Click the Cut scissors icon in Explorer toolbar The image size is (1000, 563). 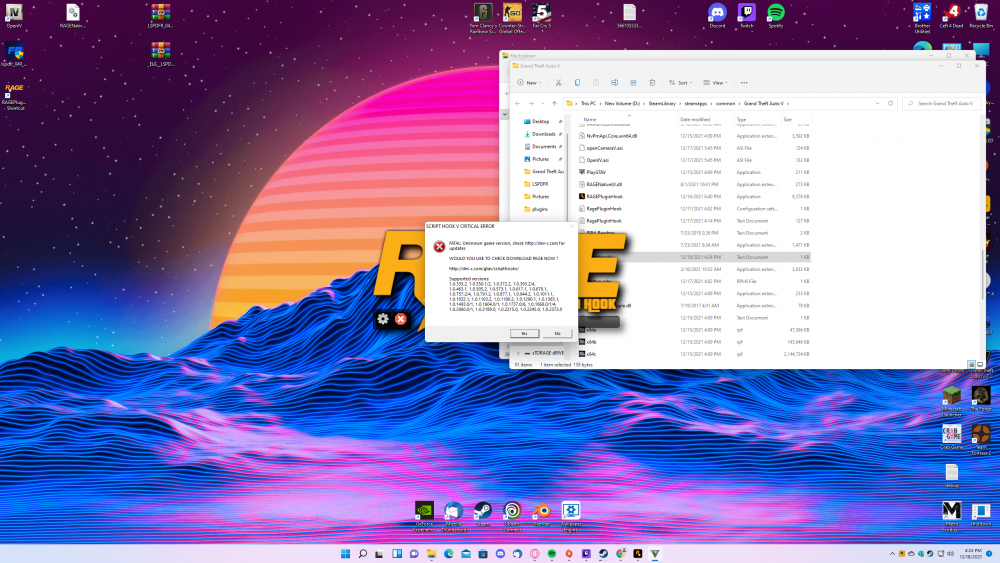559,83
